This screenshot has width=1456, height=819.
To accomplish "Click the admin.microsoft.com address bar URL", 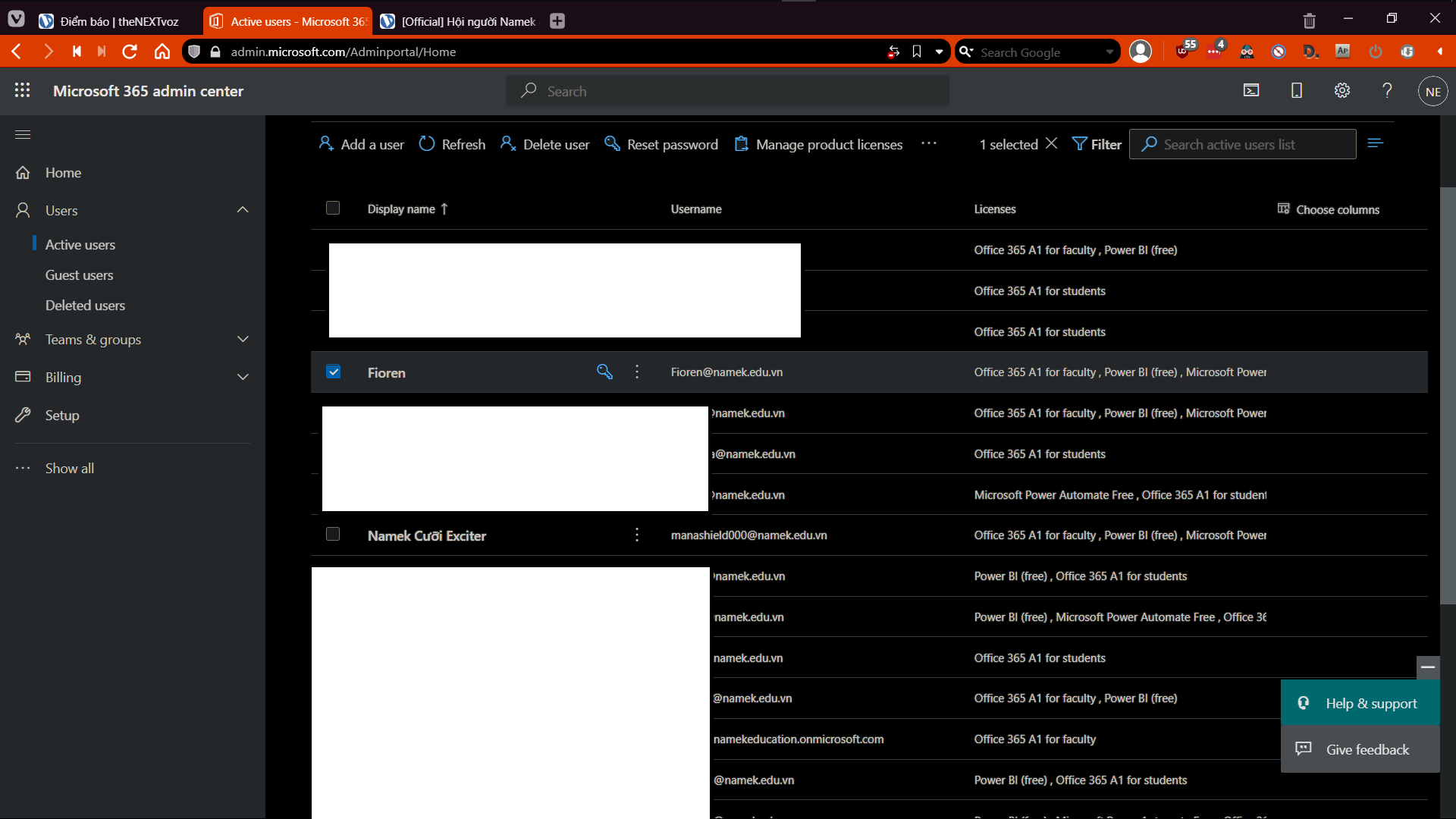I will tap(344, 52).
